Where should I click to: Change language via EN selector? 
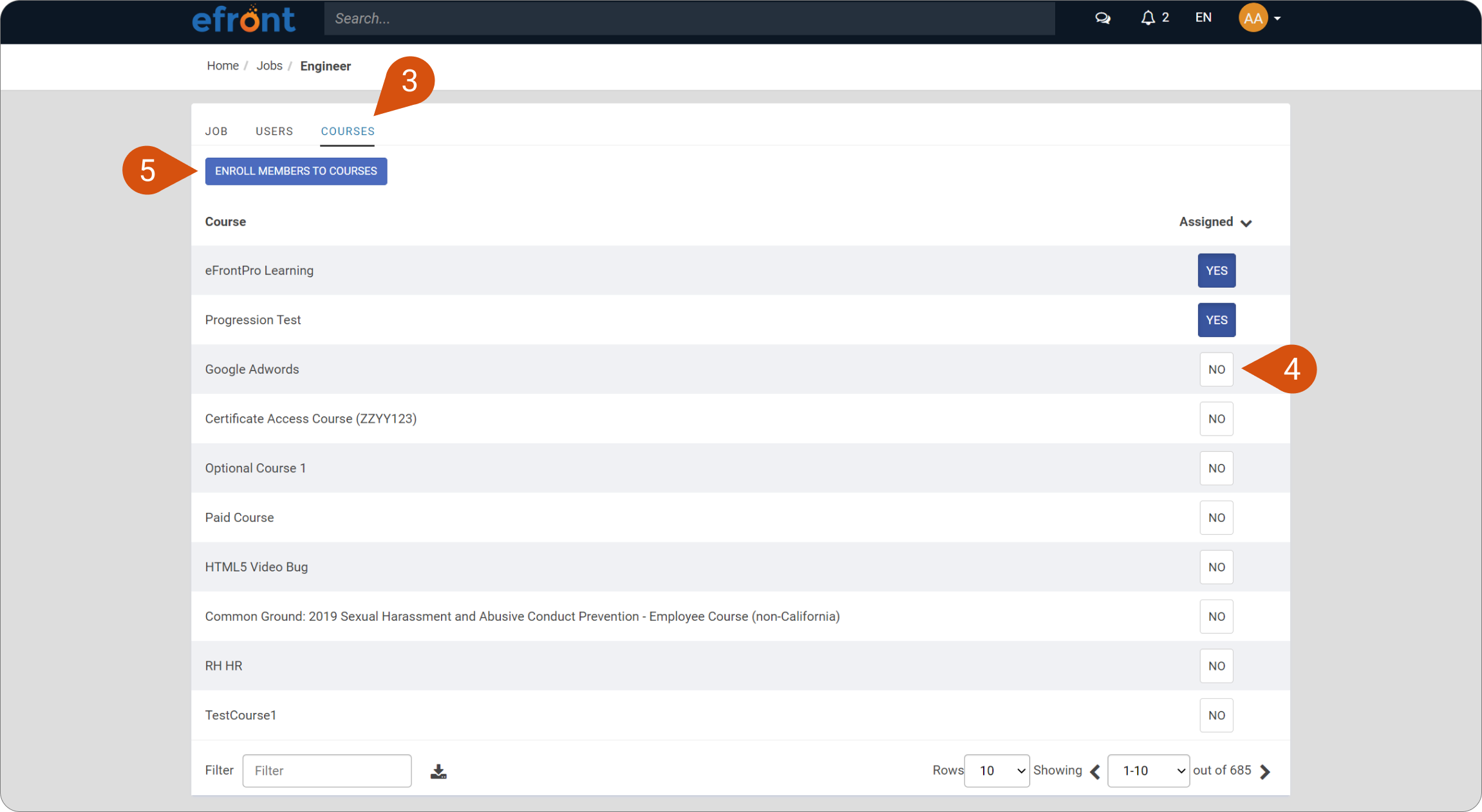pyautogui.click(x=1203, y=18)
